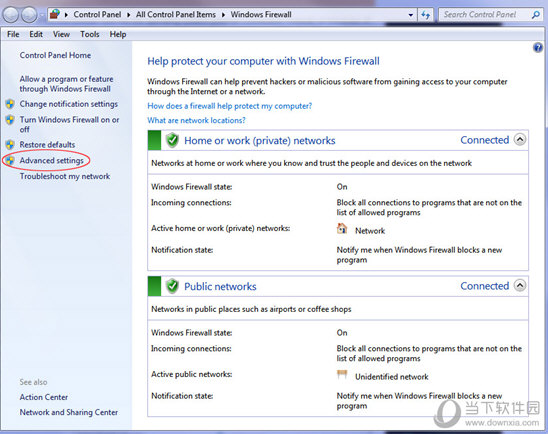The width and height of the screenshot is (548, 434).
Task: Click the refresh button beside address bar
Action: [425, 15]
